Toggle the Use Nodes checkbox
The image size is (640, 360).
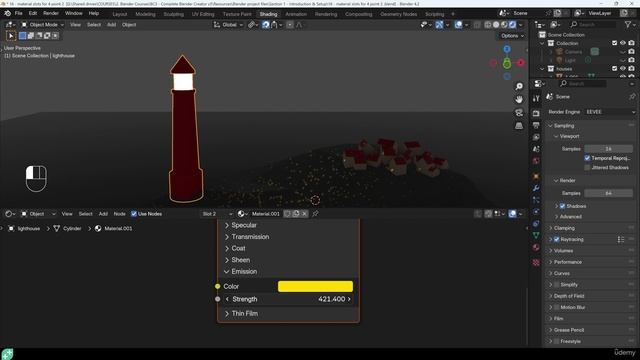(134, 214)
